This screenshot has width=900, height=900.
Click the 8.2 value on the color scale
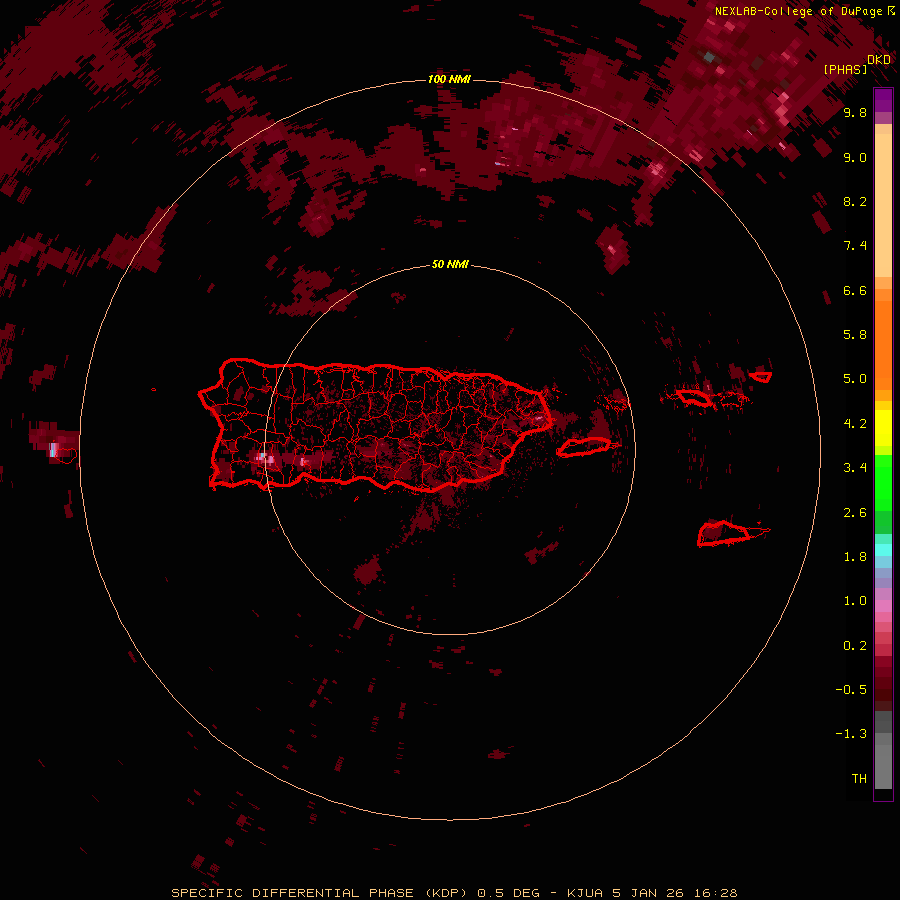pos(855,201)
